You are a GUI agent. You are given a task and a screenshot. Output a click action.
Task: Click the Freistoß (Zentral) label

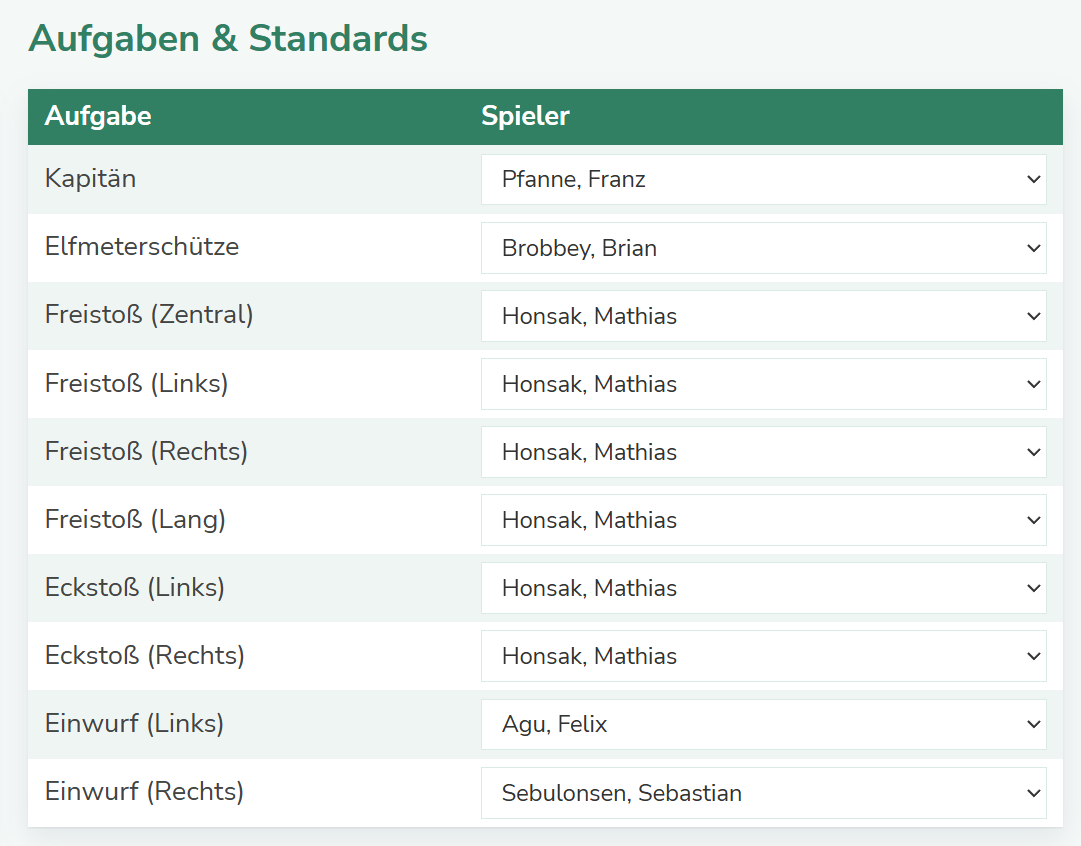[x=149, y=315]
